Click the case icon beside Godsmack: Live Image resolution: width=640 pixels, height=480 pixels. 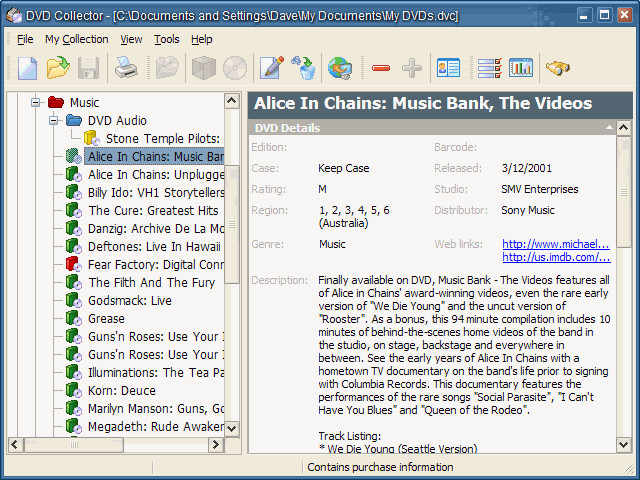73,300
